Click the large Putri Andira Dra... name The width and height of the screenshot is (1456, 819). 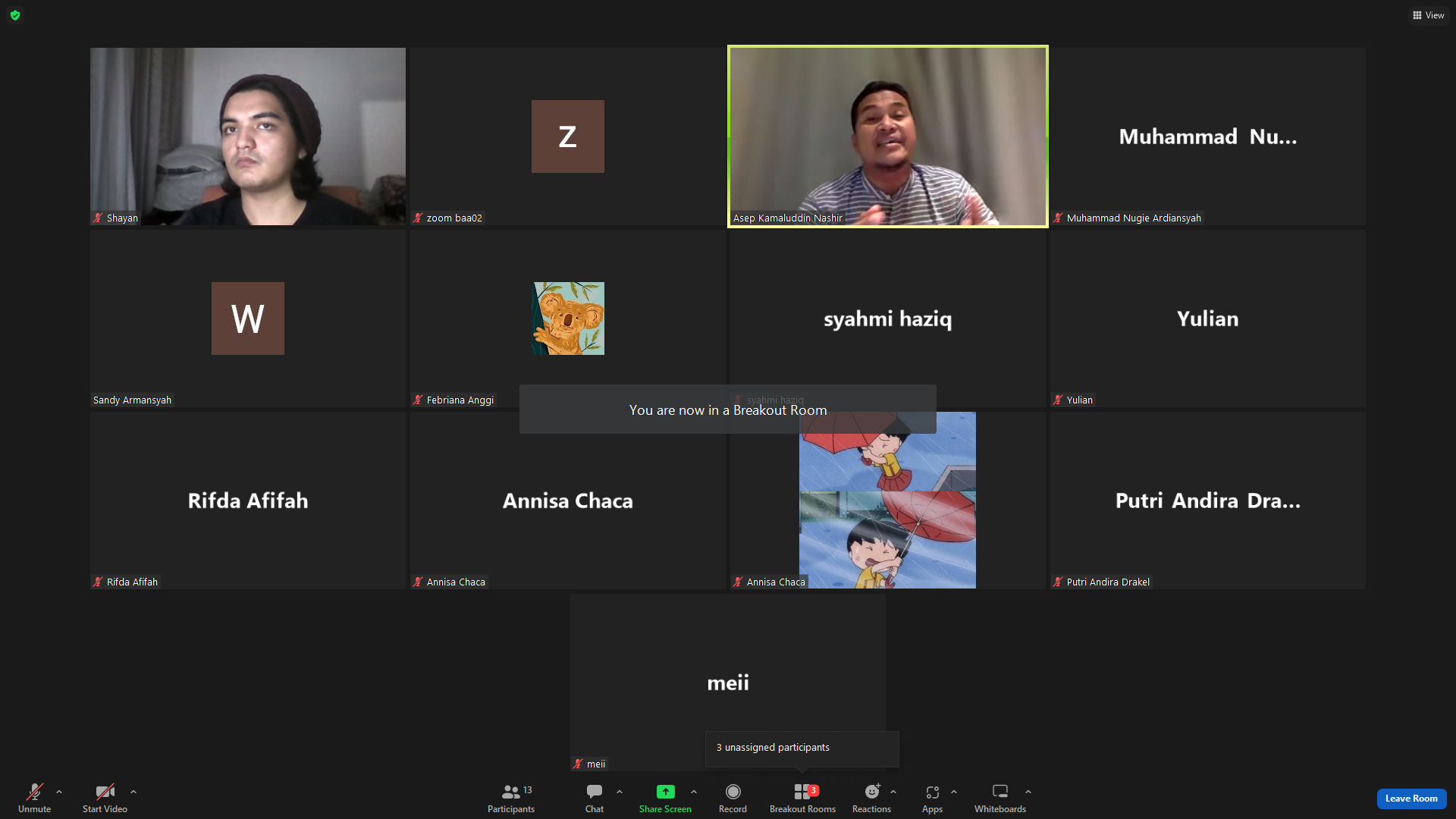1208,500
